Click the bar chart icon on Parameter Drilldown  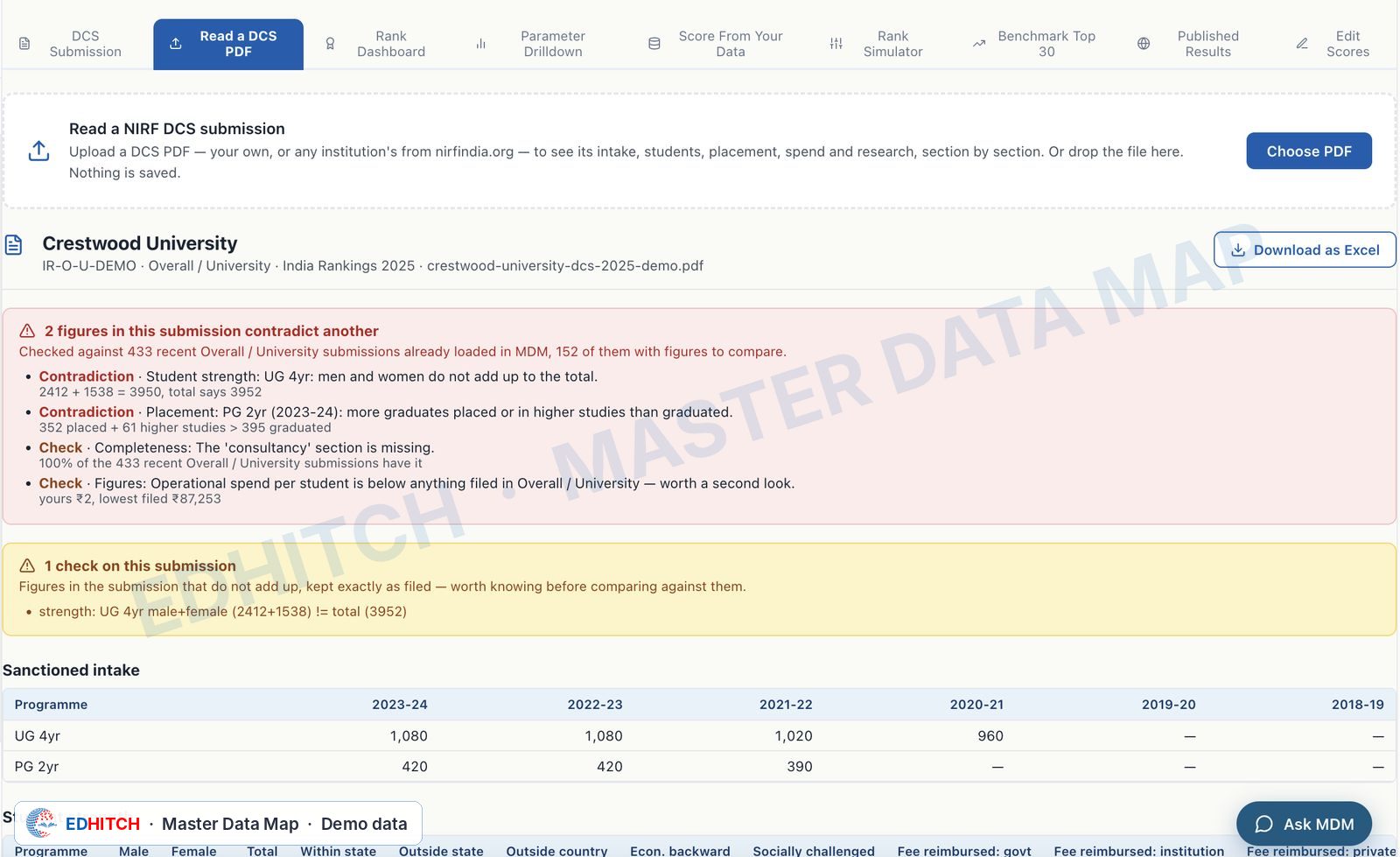tap(480, 44)
